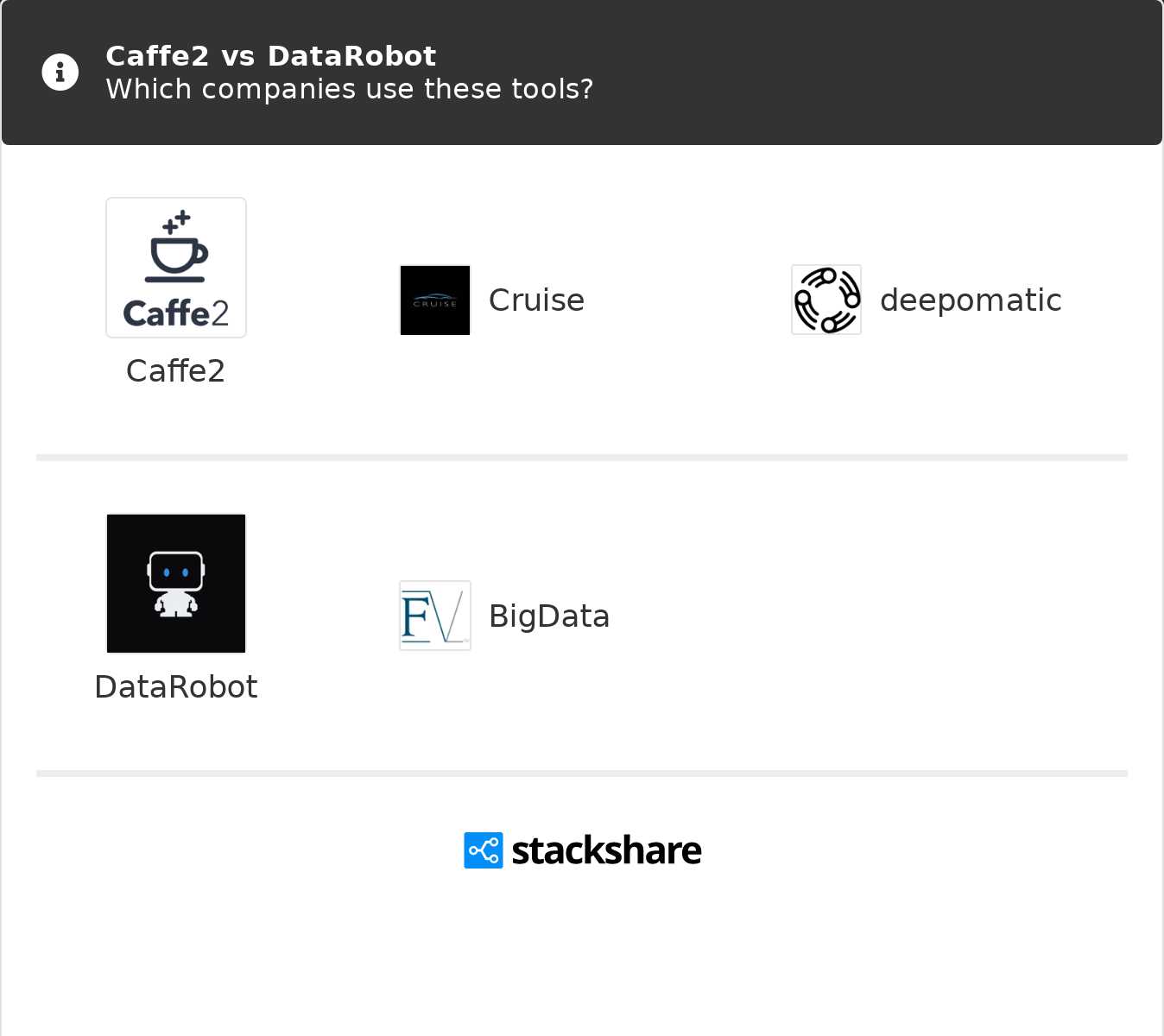
Task: Open the Cruise company logo
Action: (435, 300)
